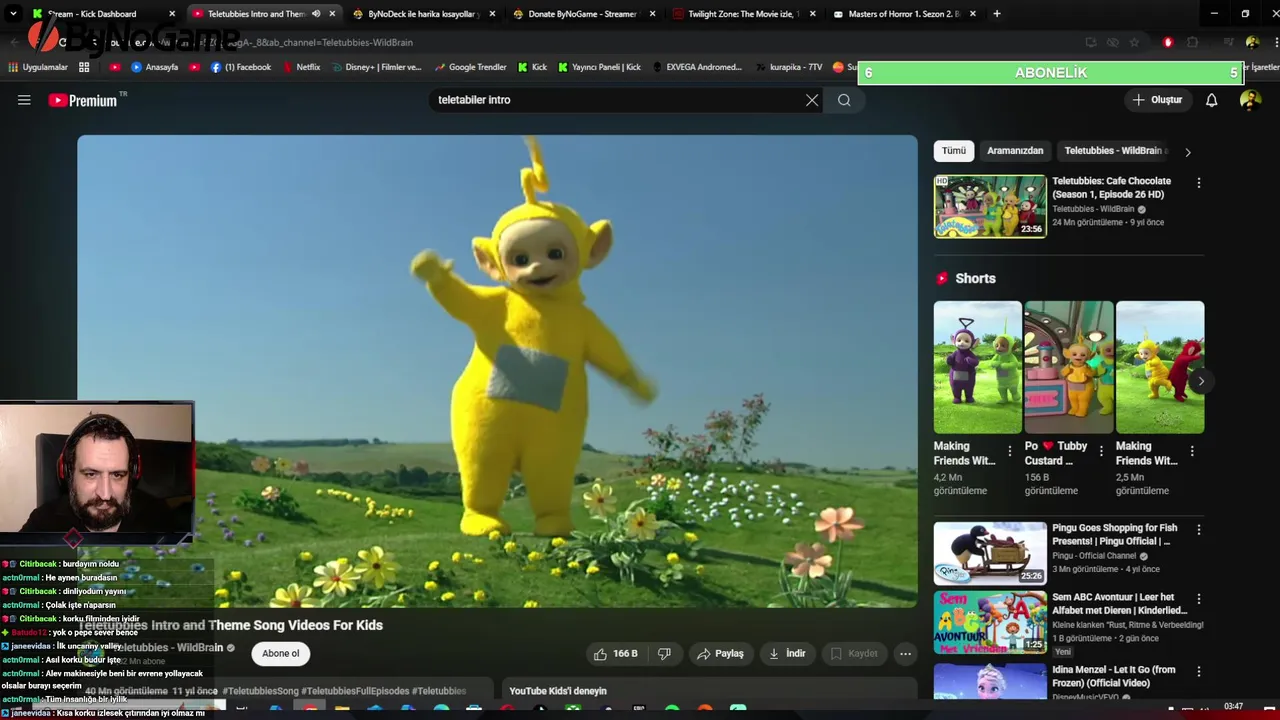Like the video (166 B)
Screen dimensions: 1280x720
pos(616,654)
